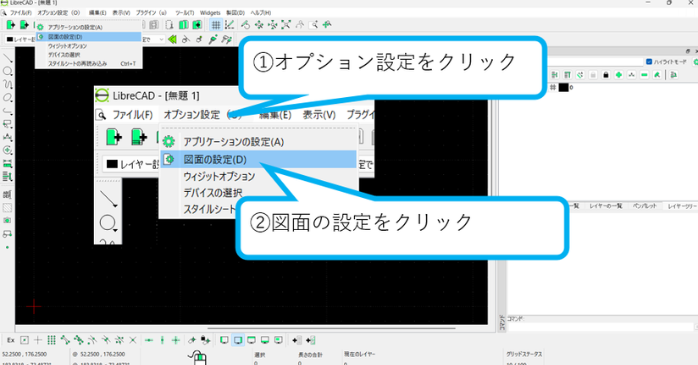Image resolution: width=698 pixels, height=365 pixels.
Task: Toggle Snap on Endpoints icon
Action: [x=65, y=340]
